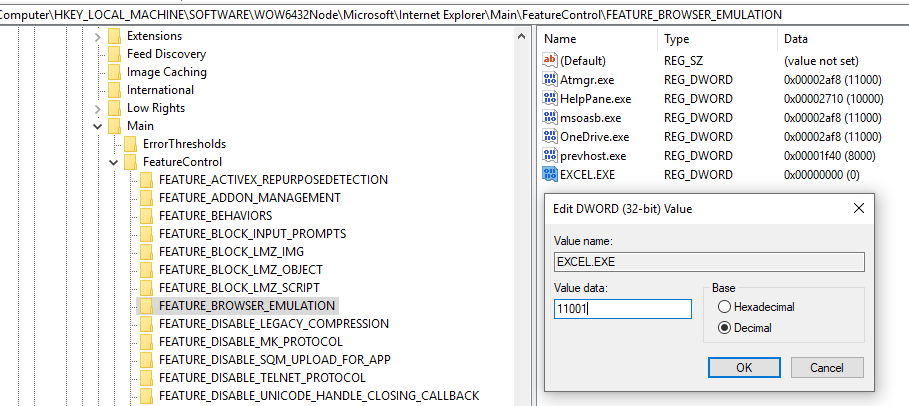909x406 pixels.
Task: Expand the Low Rights key
Action: [98, 108]
